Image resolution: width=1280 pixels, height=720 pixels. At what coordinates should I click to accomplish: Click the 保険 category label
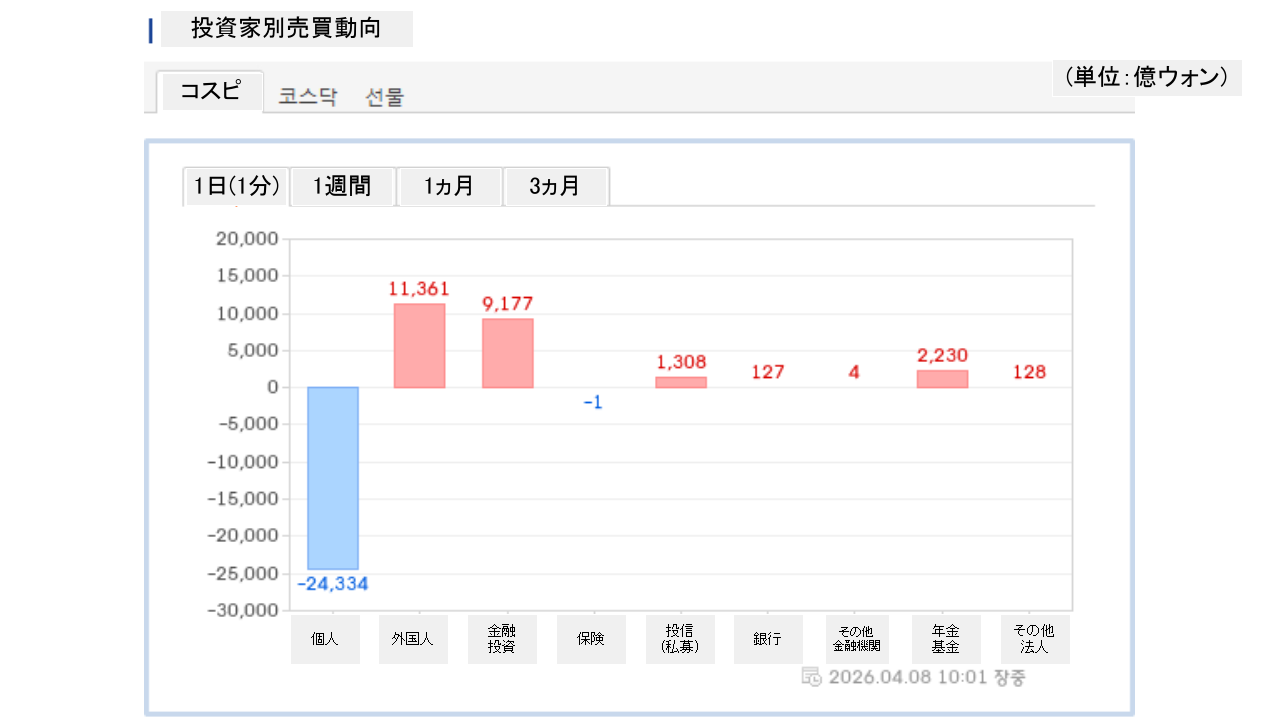click(591, 639)
